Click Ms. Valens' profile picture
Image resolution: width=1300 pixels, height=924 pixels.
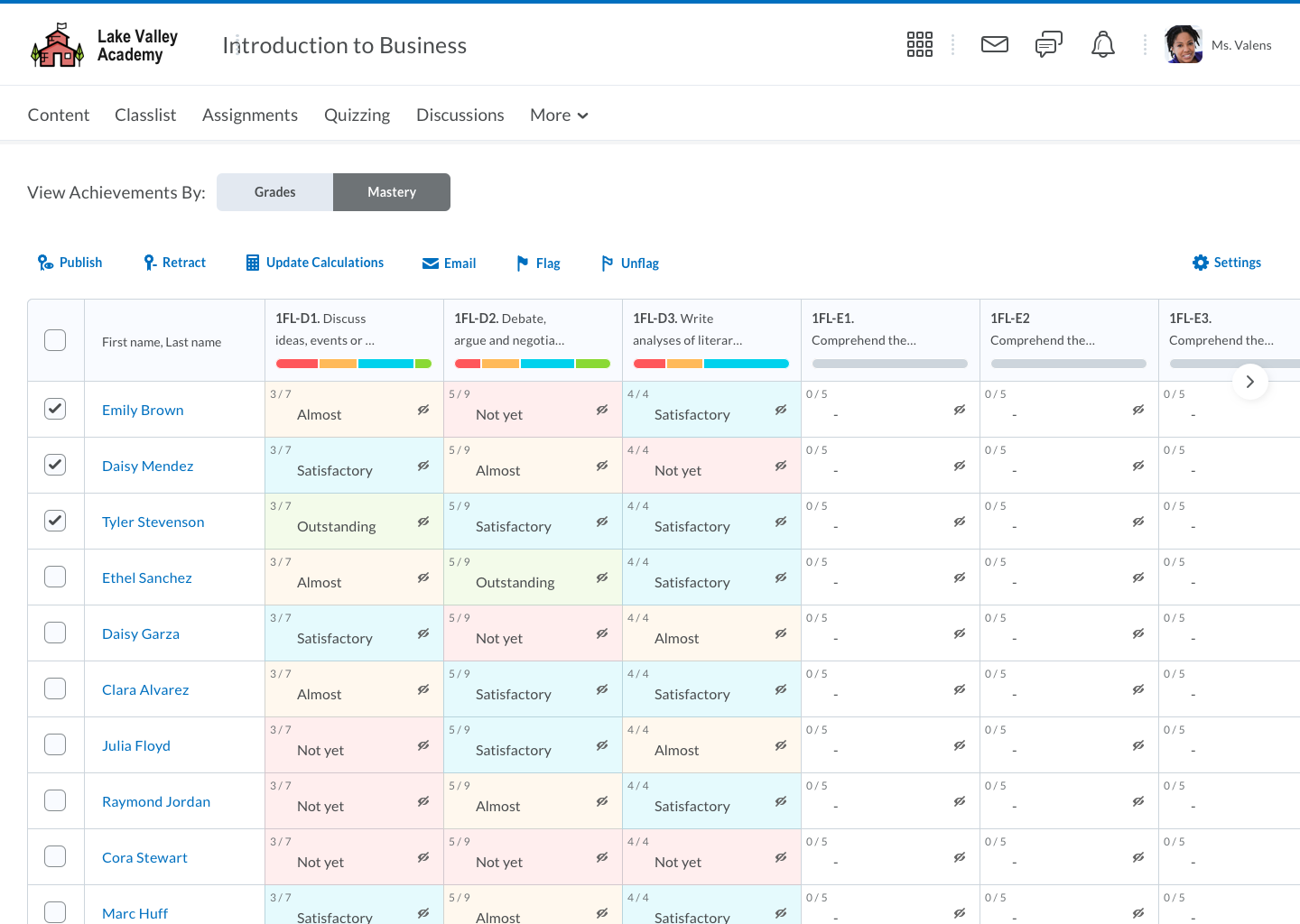[1183, 43]
